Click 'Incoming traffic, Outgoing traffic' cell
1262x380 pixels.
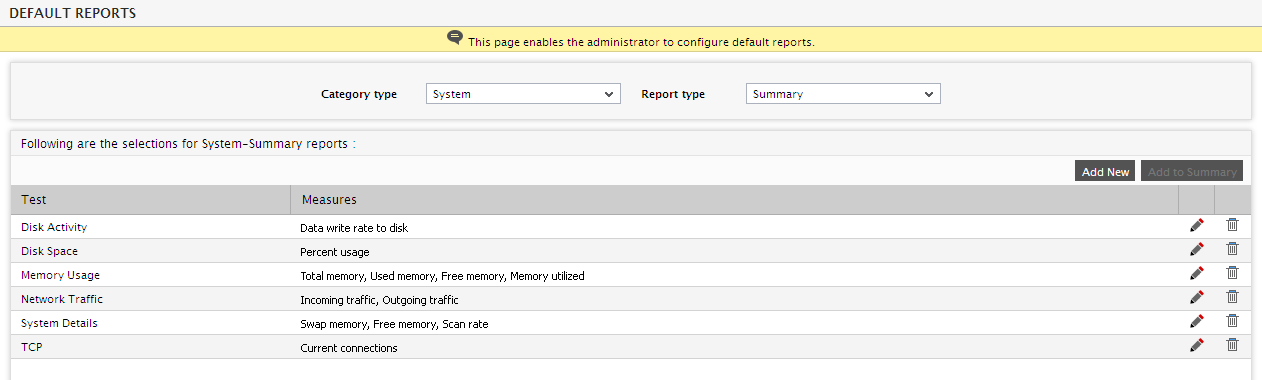pos(379,300)
